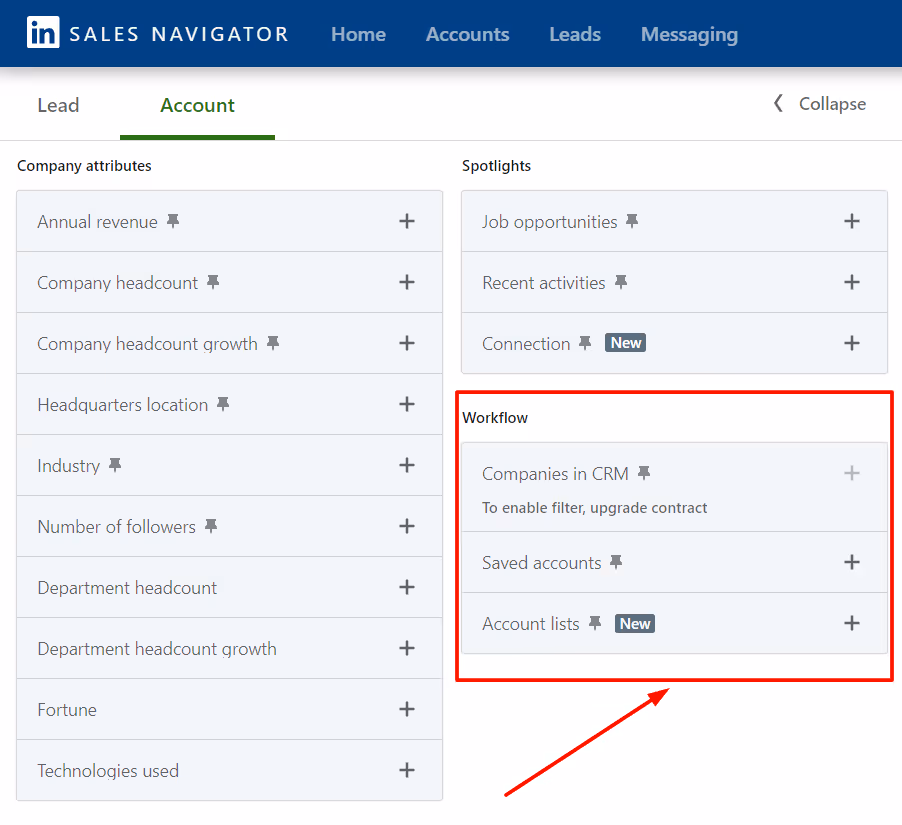This screenshot has height=825, width=902.
Task: Expand the Account lists filter
Action: tap(851, 622)
